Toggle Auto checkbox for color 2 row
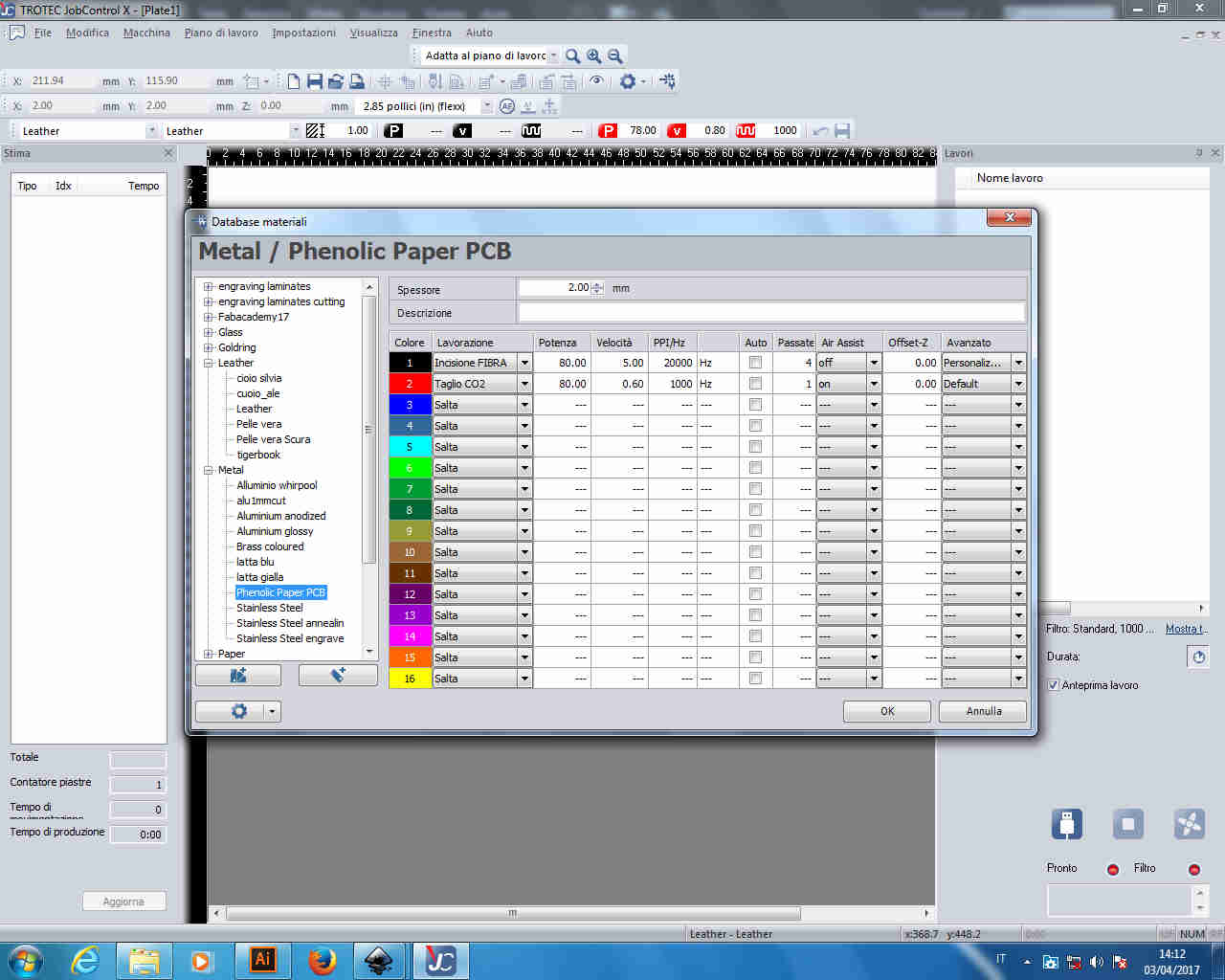Viewport: 1225px width, 980px height. (x=755, y=384)
